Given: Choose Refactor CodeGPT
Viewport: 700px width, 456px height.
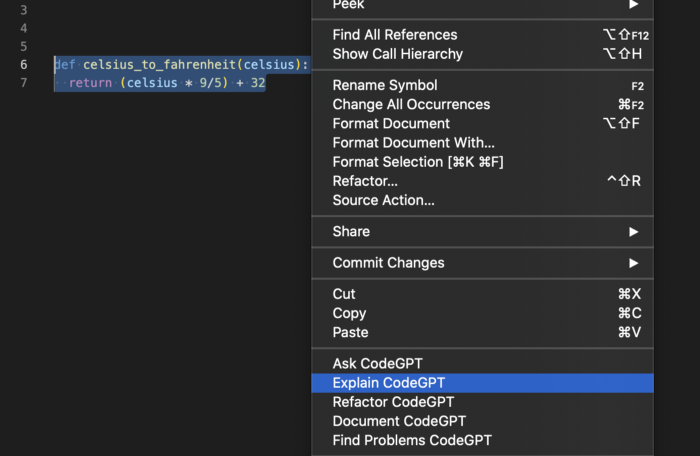Looking at the screenshot, I should point(393,402).
